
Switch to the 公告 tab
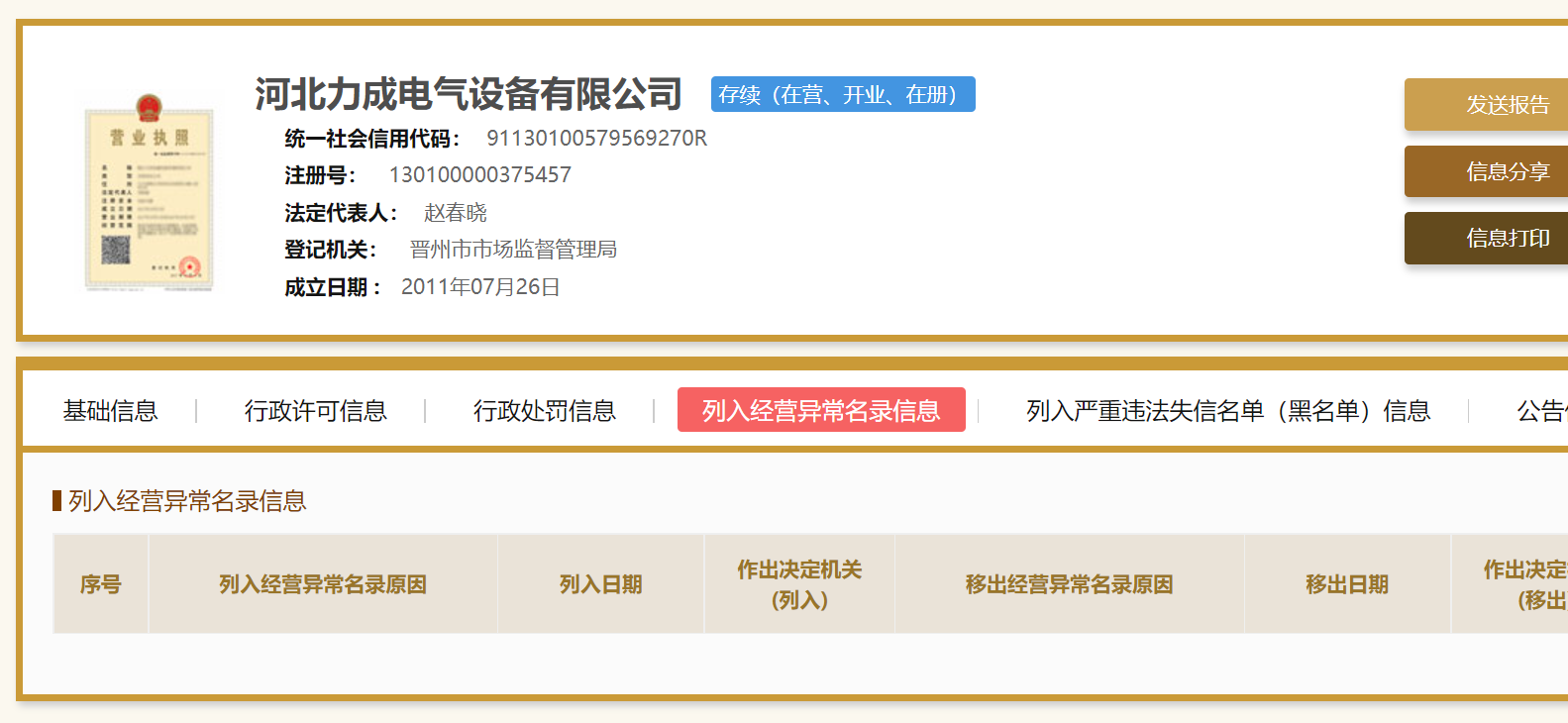click(x=1542, y=410)
